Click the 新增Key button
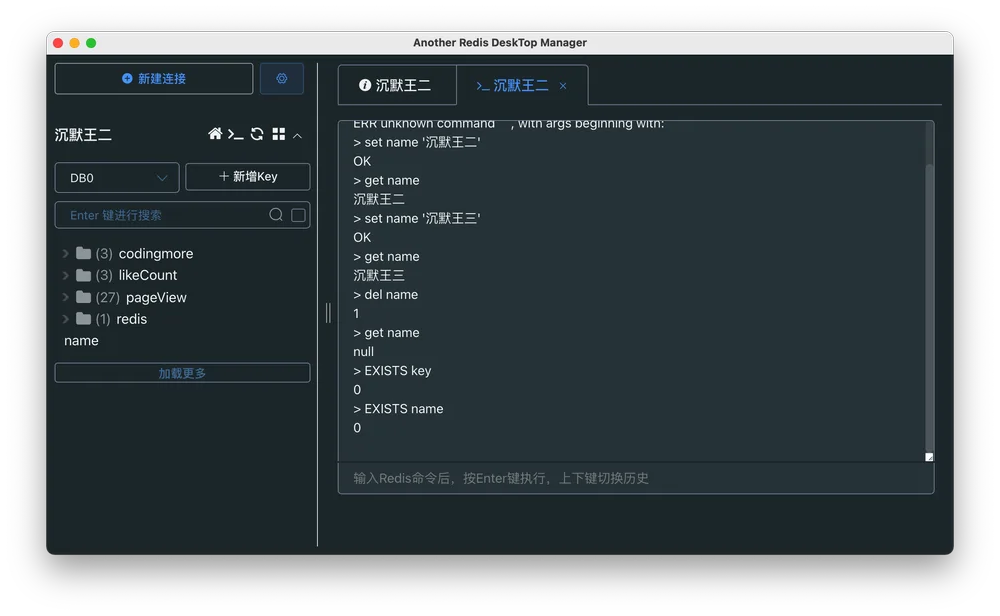This screenshot has width=1000, height=616. [247, 177]
